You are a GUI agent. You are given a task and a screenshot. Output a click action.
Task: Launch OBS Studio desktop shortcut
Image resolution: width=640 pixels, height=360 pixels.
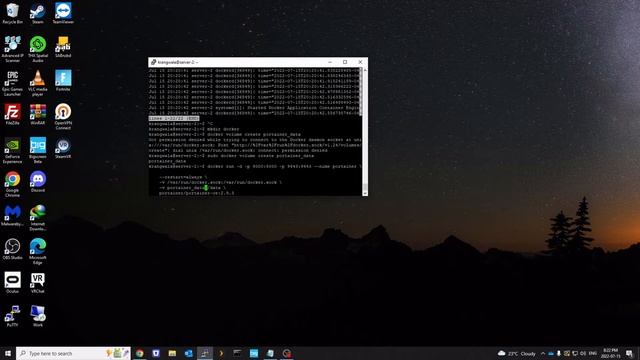point(12,249)
